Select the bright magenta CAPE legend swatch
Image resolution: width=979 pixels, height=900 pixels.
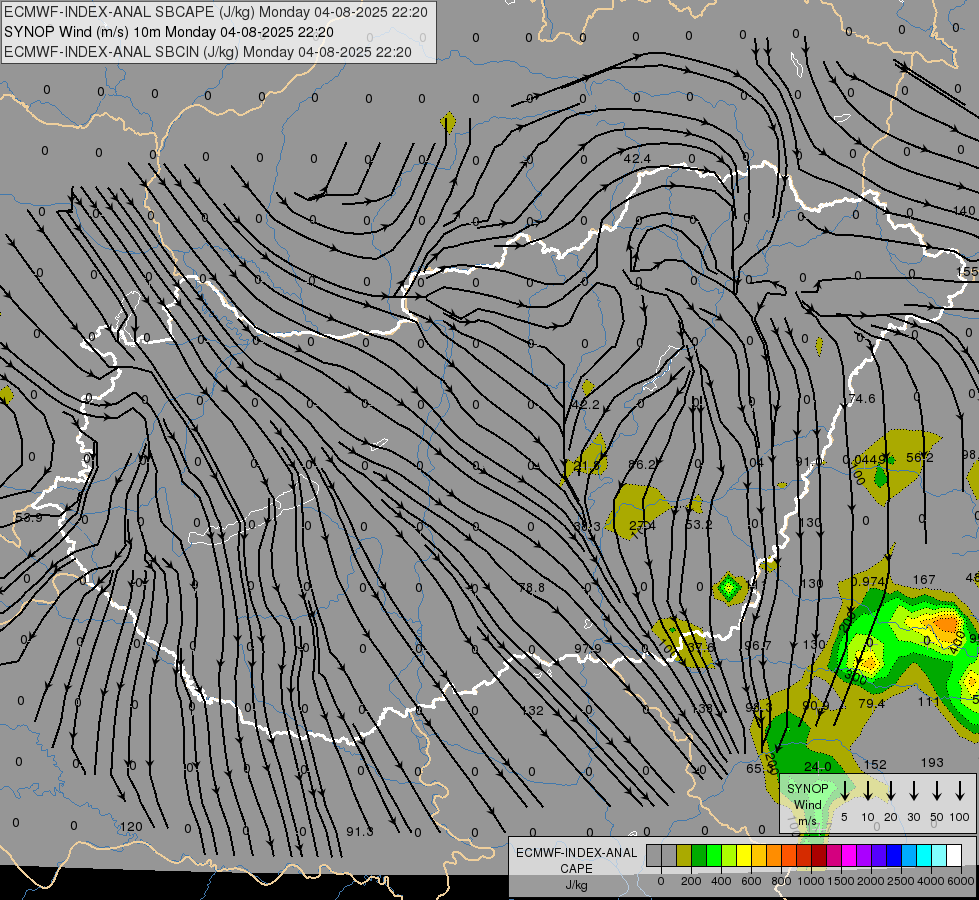pos(849,856)
